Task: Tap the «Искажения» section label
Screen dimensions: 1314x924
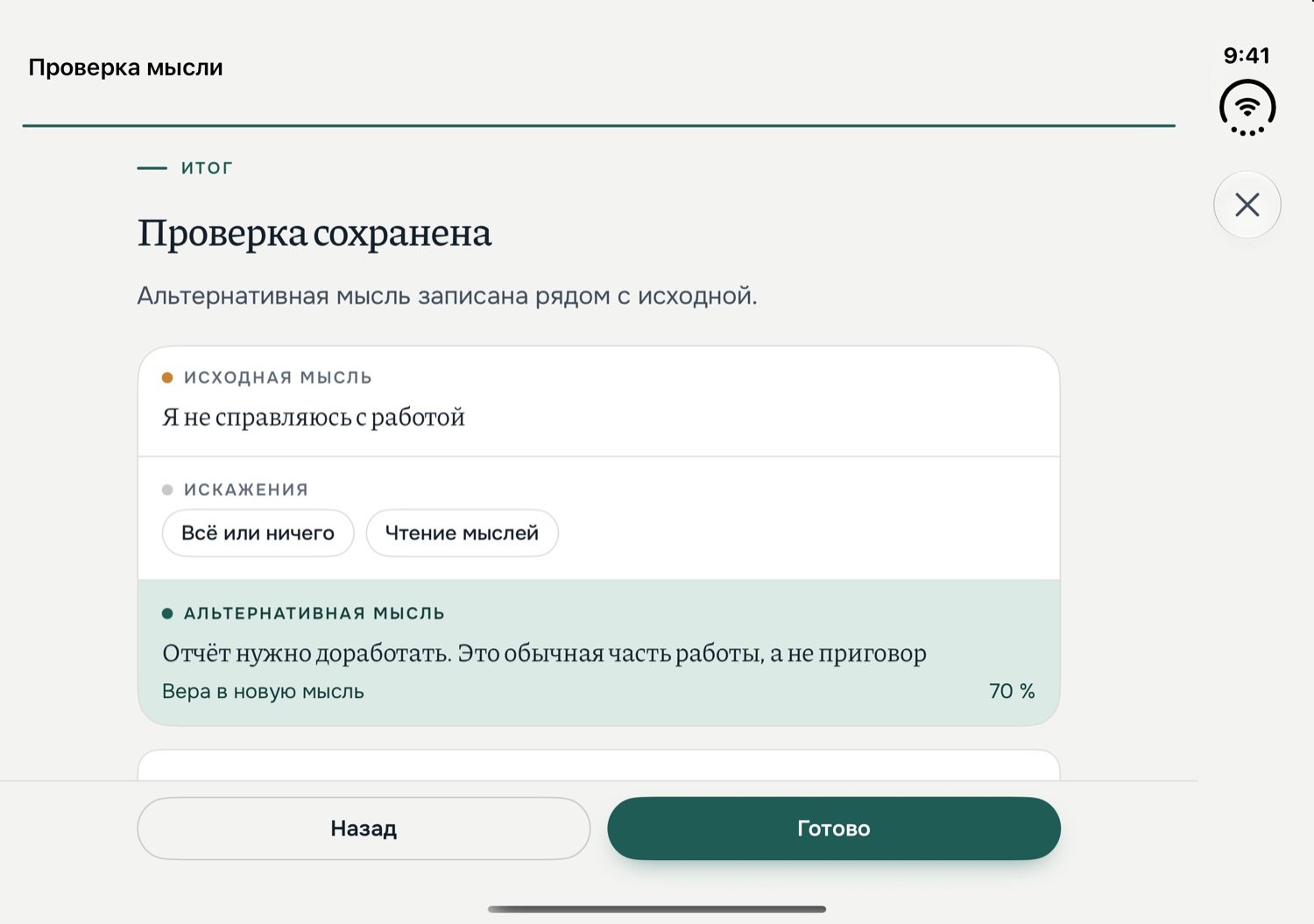Action: pyautogui.click(x=246, y=490)
